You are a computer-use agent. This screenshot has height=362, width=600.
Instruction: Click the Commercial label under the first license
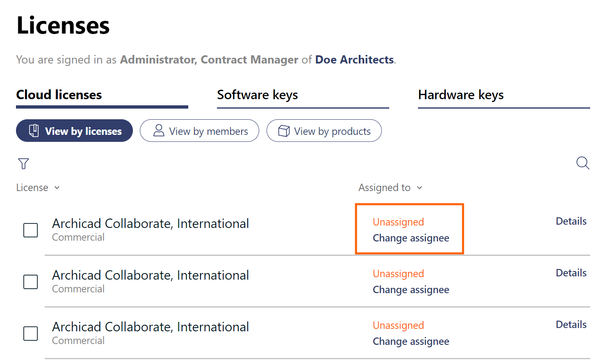point(78,237)
